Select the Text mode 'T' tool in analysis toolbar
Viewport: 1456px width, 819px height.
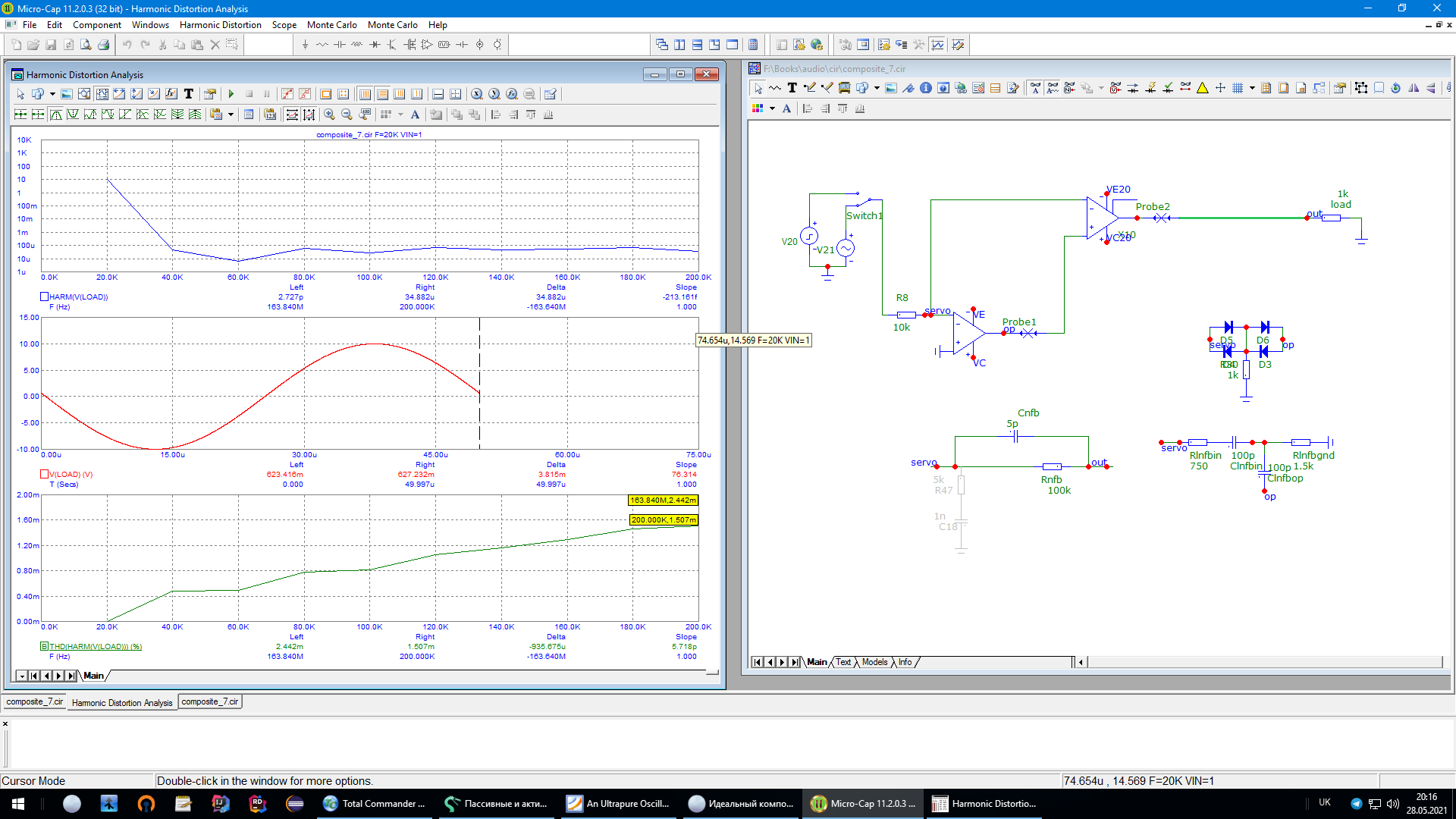pyautogui.click(x=189, y=94)
